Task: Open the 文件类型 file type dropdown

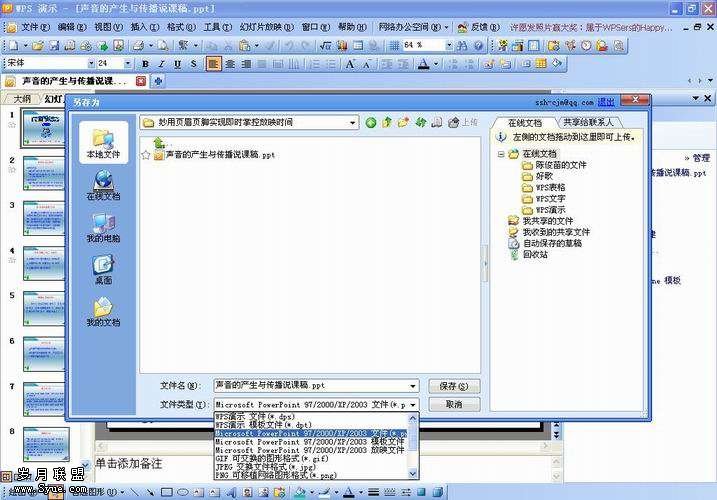Action: [x=412, y=405]
